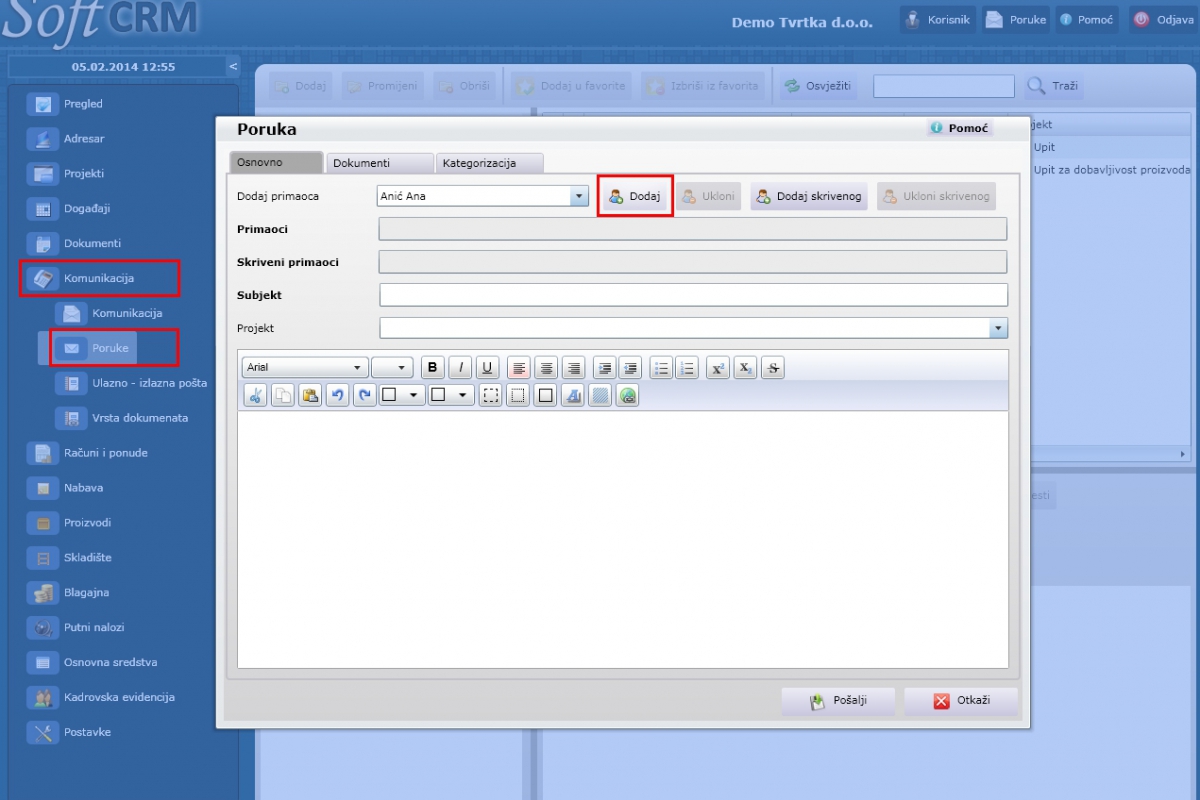Switch to the Dokumenti tab

point(380,163)
